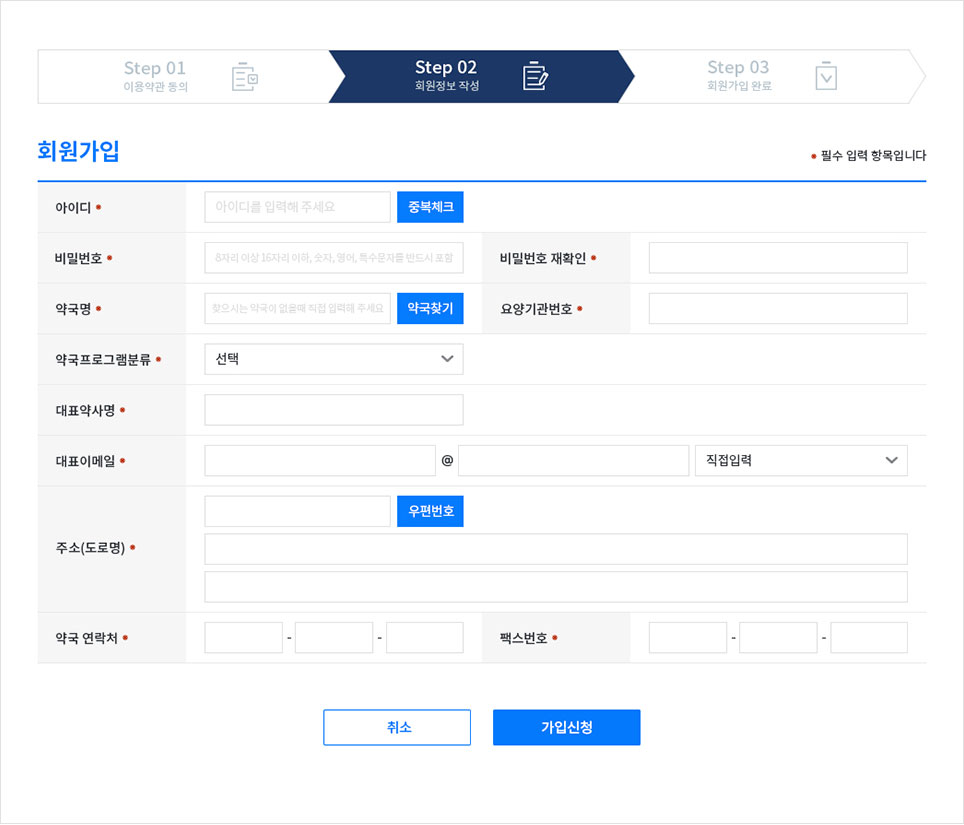Viewport: 964px width, 825px height.
Task: Click the 중복체크 ID duplicate check button
Action: [430, 207]
